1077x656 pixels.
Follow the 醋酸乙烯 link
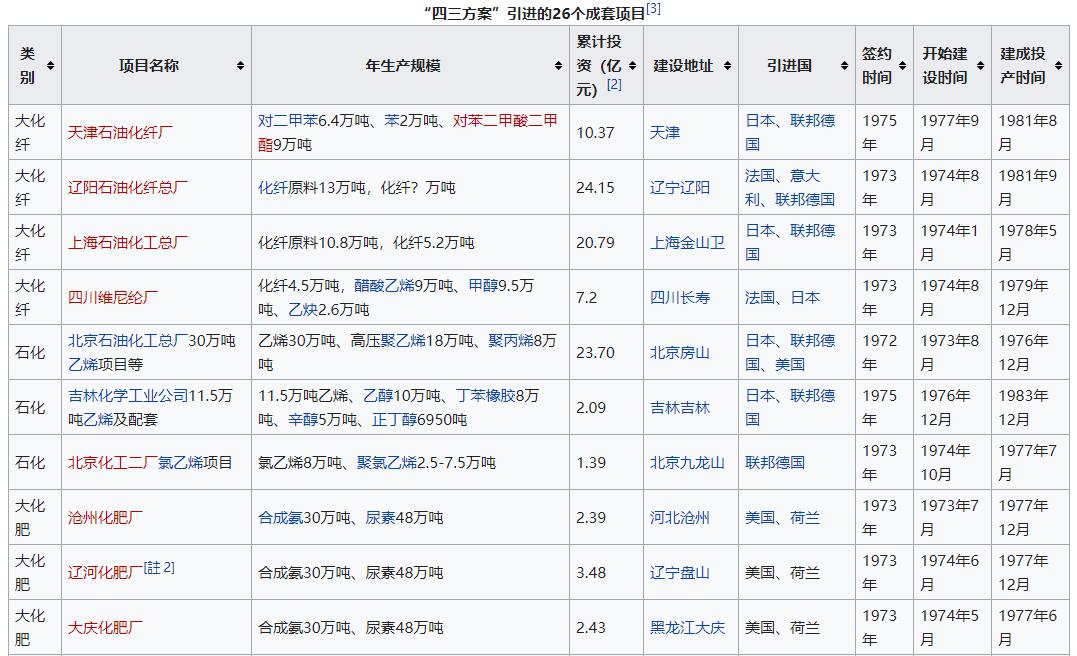click(384, 286)
